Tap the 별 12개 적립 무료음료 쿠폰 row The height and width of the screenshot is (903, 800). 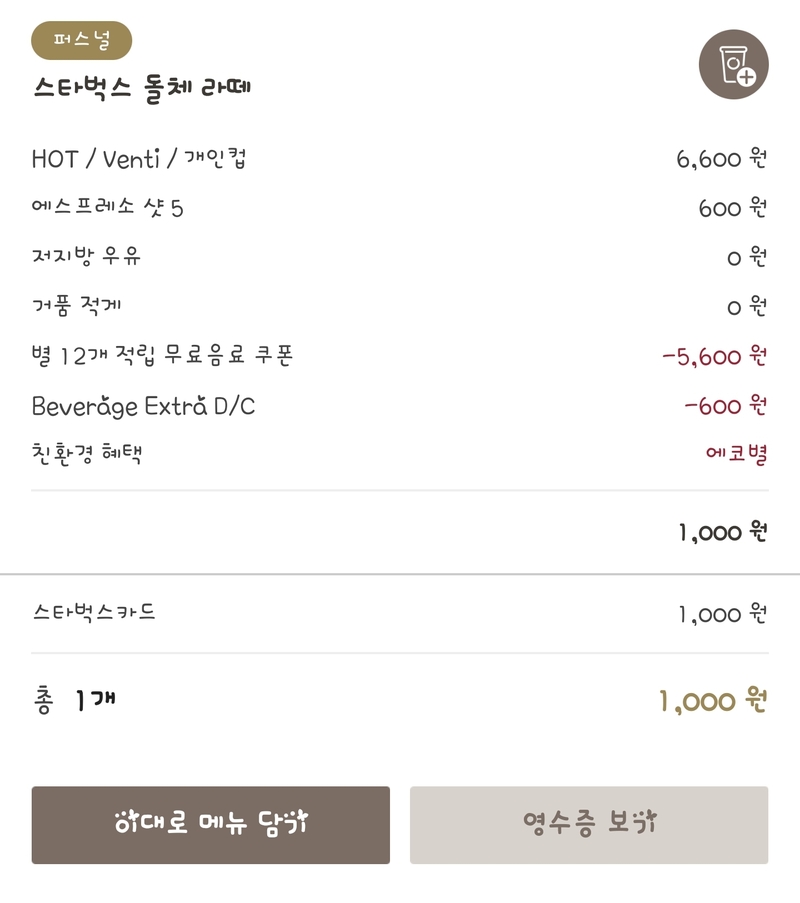[400, 355]
